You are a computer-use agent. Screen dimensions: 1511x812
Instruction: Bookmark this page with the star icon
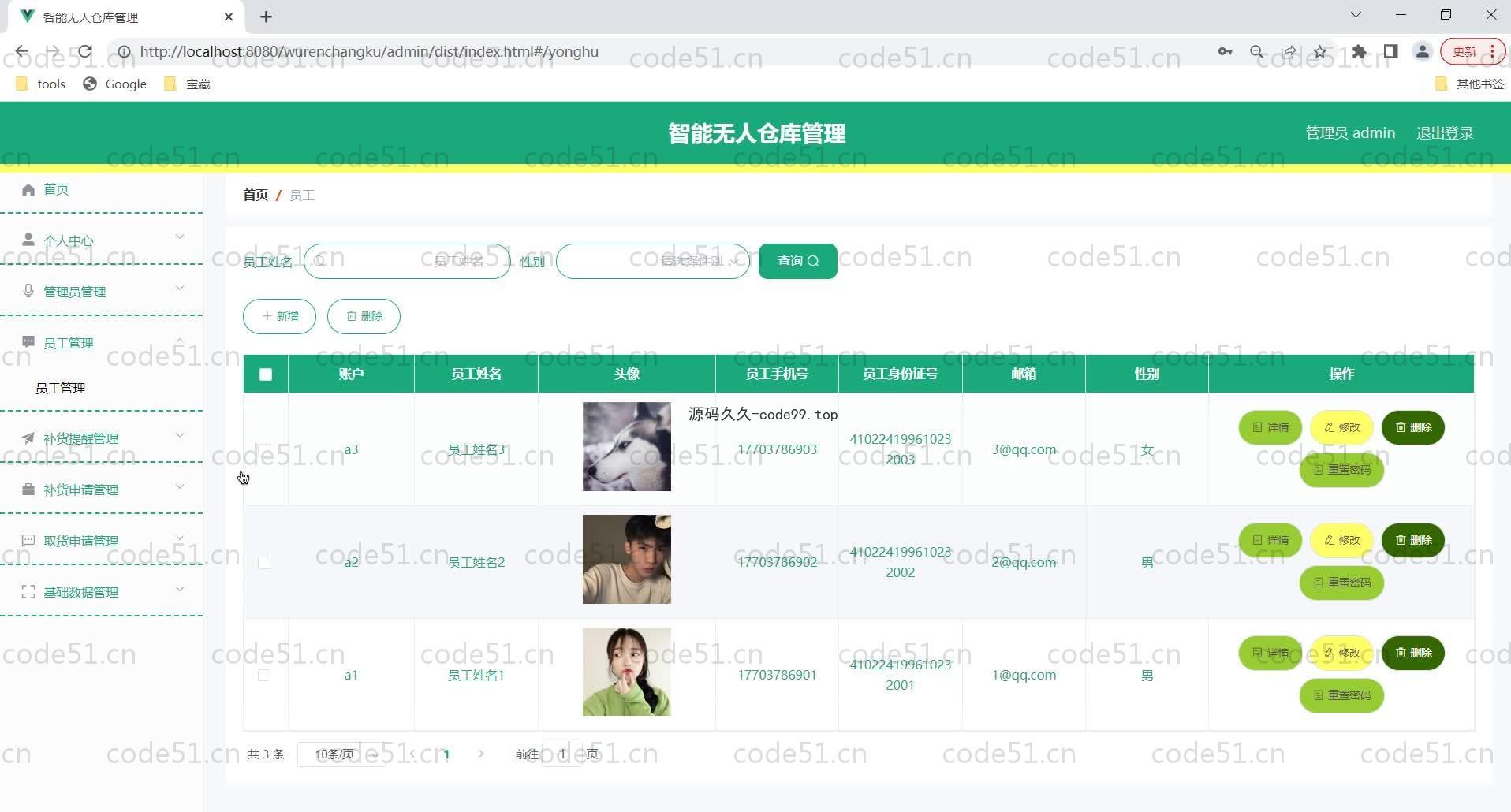1320,52
